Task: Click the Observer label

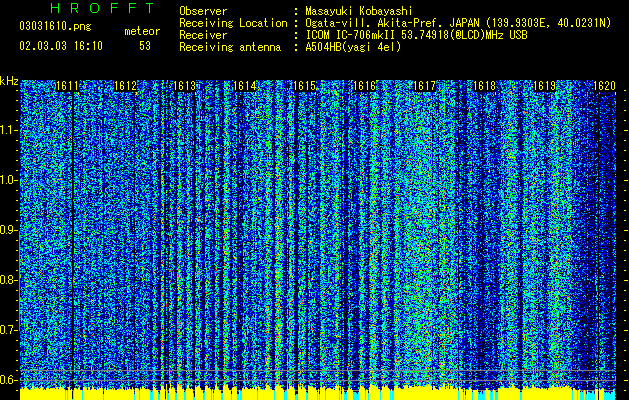Action: pos(203,11)
